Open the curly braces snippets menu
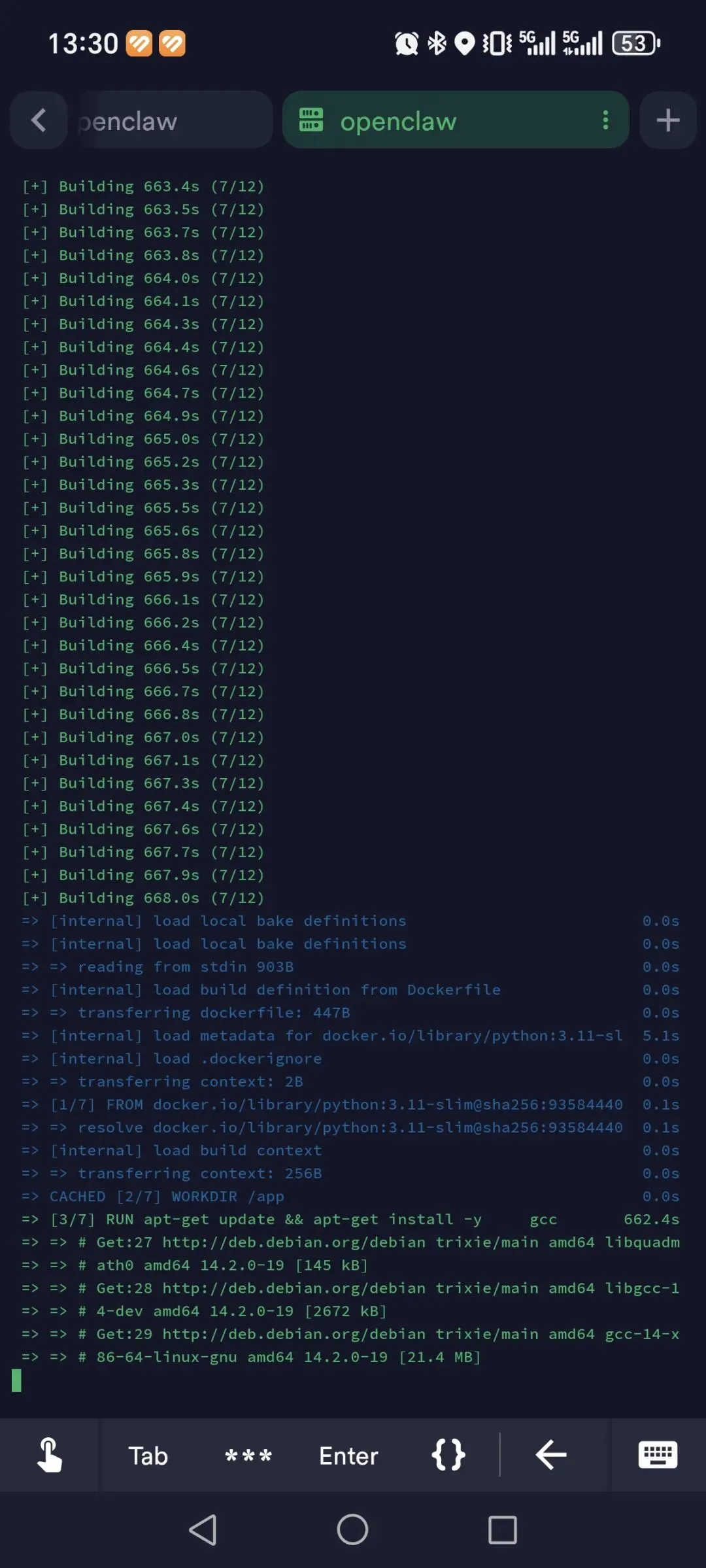The height and width of the screenshot is (1568, 706). point(448,1456)
